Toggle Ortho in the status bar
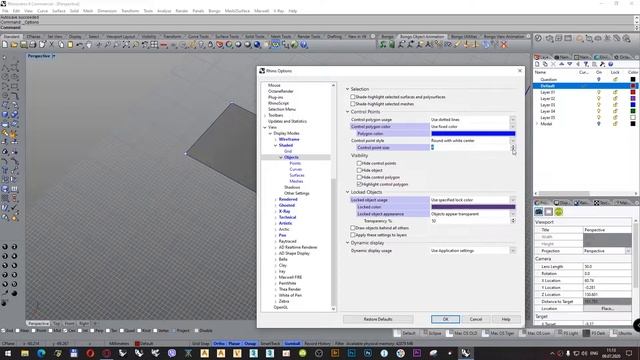The height and width of the screenshot is (360, 640). [219, 344]
